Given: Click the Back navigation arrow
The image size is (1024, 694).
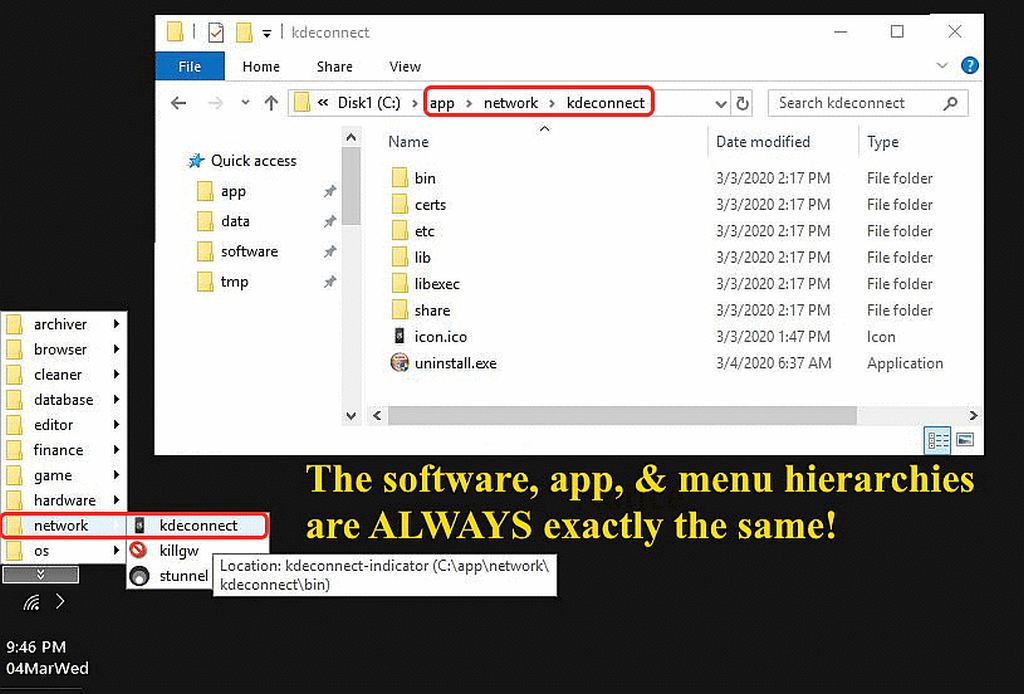Looking at the screenshot, I should click(x=178, y=103).
